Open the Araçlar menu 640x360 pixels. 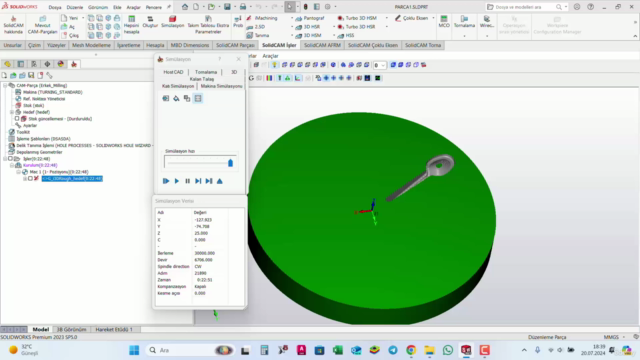point(133,7)
